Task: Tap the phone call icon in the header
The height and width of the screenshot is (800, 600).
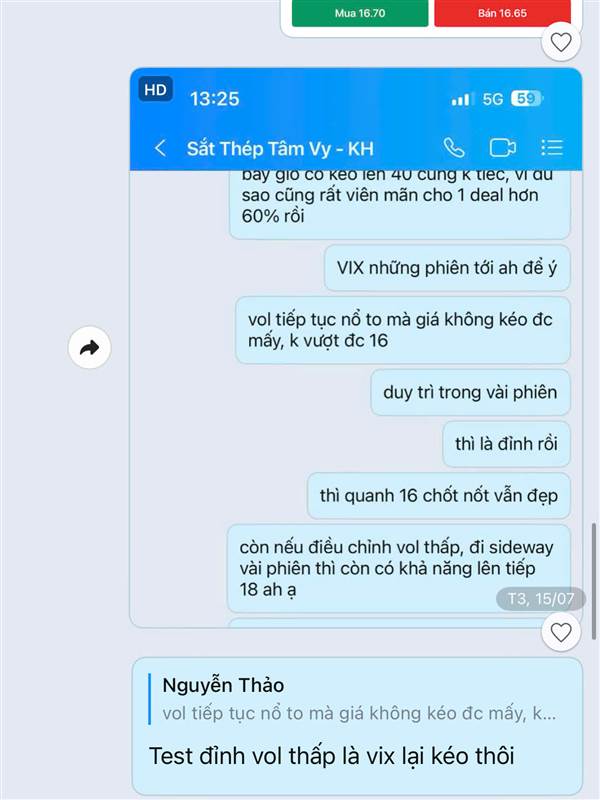Action: pos(454,148)
